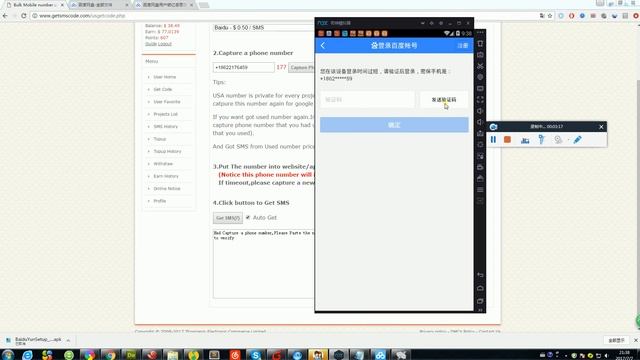The width and height of the screenshot is (640, 360).
Task: Select the pencil annotation tool in recorder
Action: (577, 140)
